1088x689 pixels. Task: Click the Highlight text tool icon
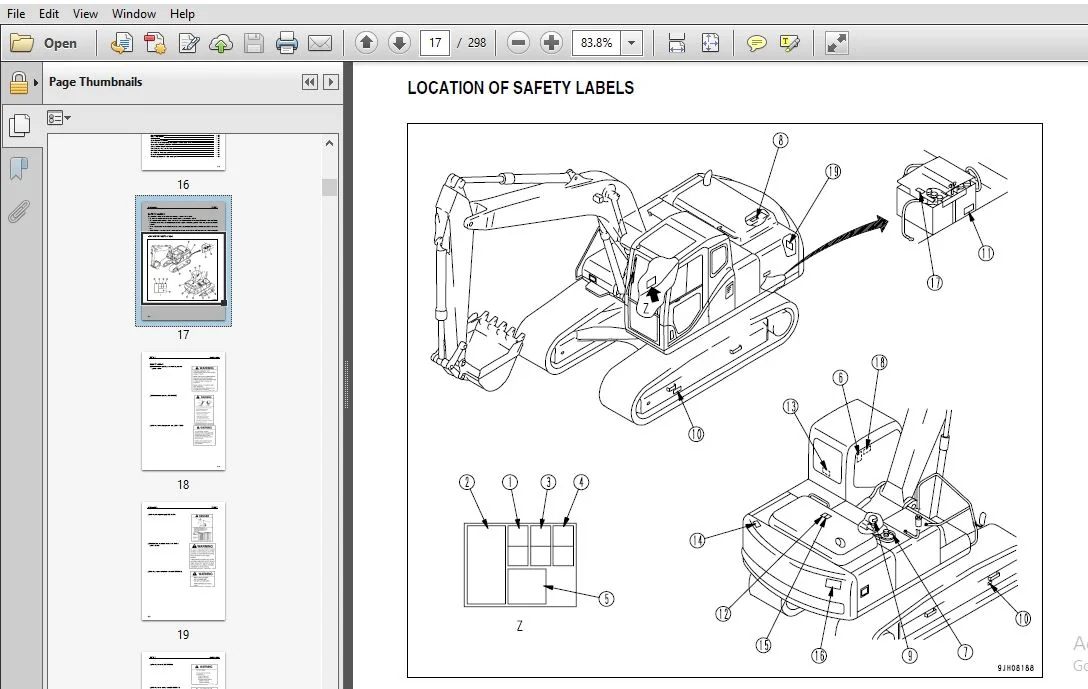click(790, 43)
